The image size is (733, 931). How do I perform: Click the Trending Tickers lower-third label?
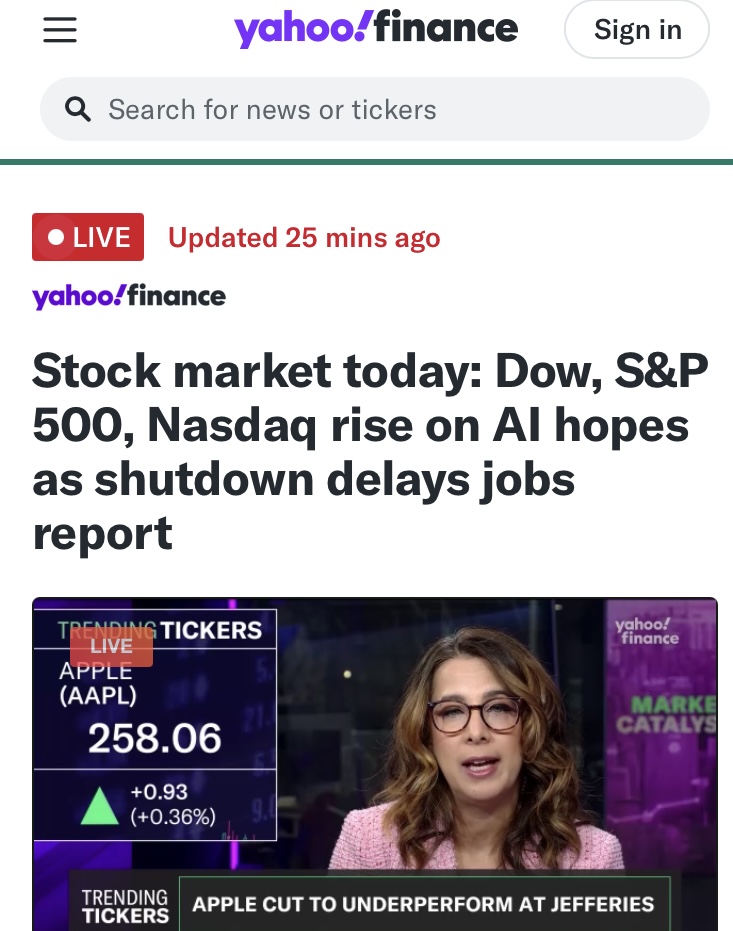point(125,905)
